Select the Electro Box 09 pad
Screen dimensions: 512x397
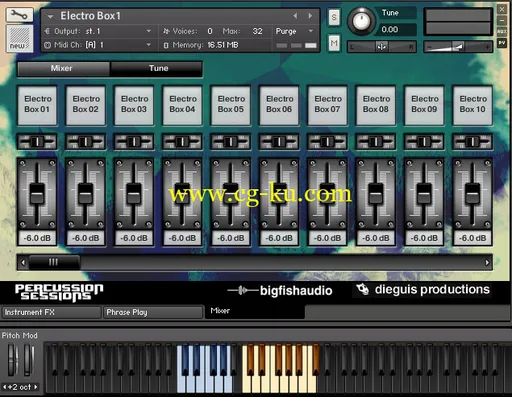pyautogui.click(x=424, y=105)
